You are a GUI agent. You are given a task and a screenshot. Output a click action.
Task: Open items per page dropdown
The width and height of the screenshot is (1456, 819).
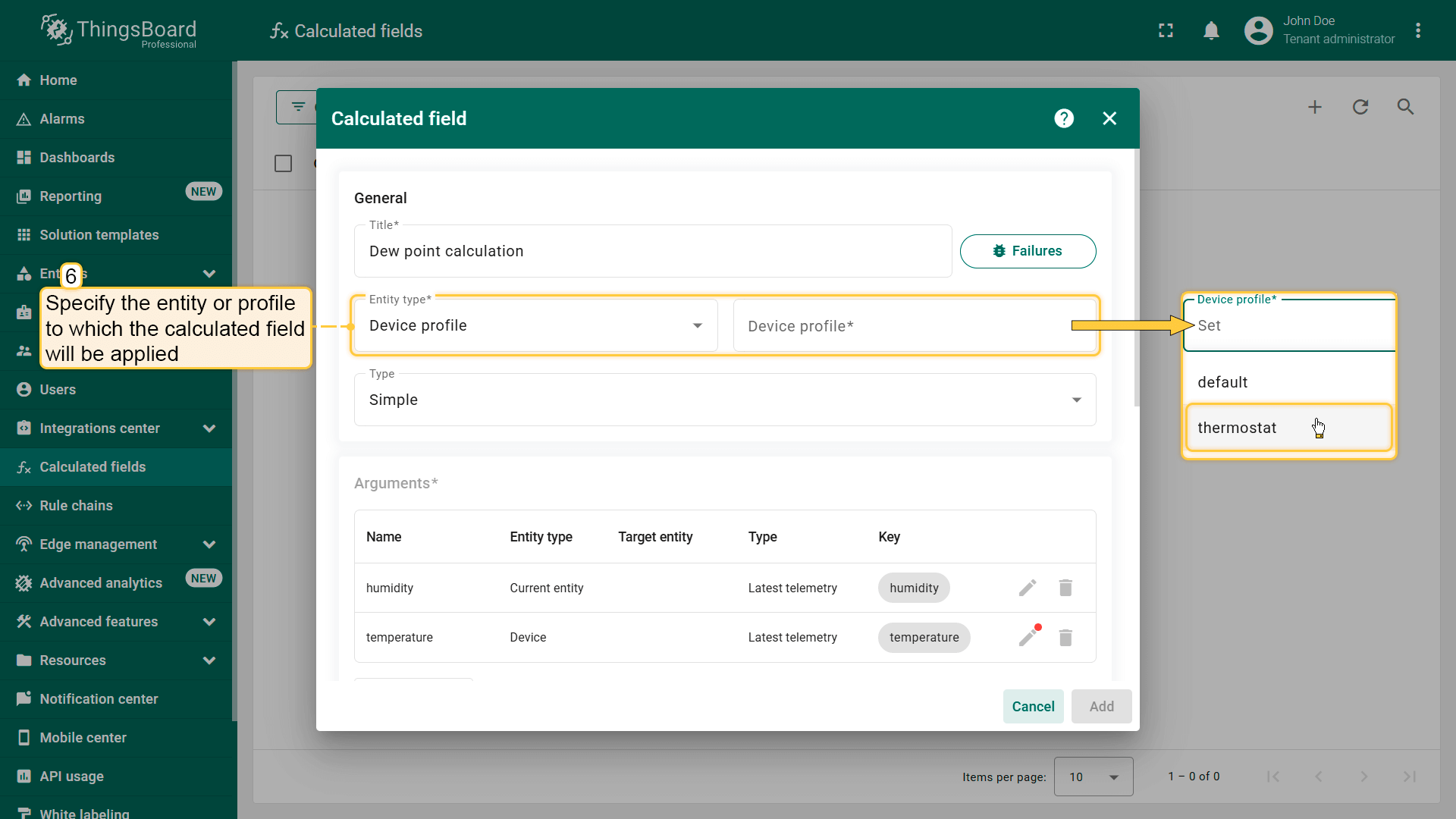(1093, 777)
